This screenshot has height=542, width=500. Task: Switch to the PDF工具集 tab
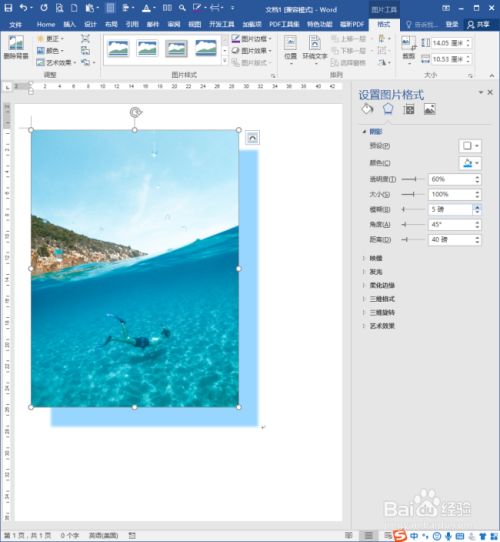(x=284, y=25)
